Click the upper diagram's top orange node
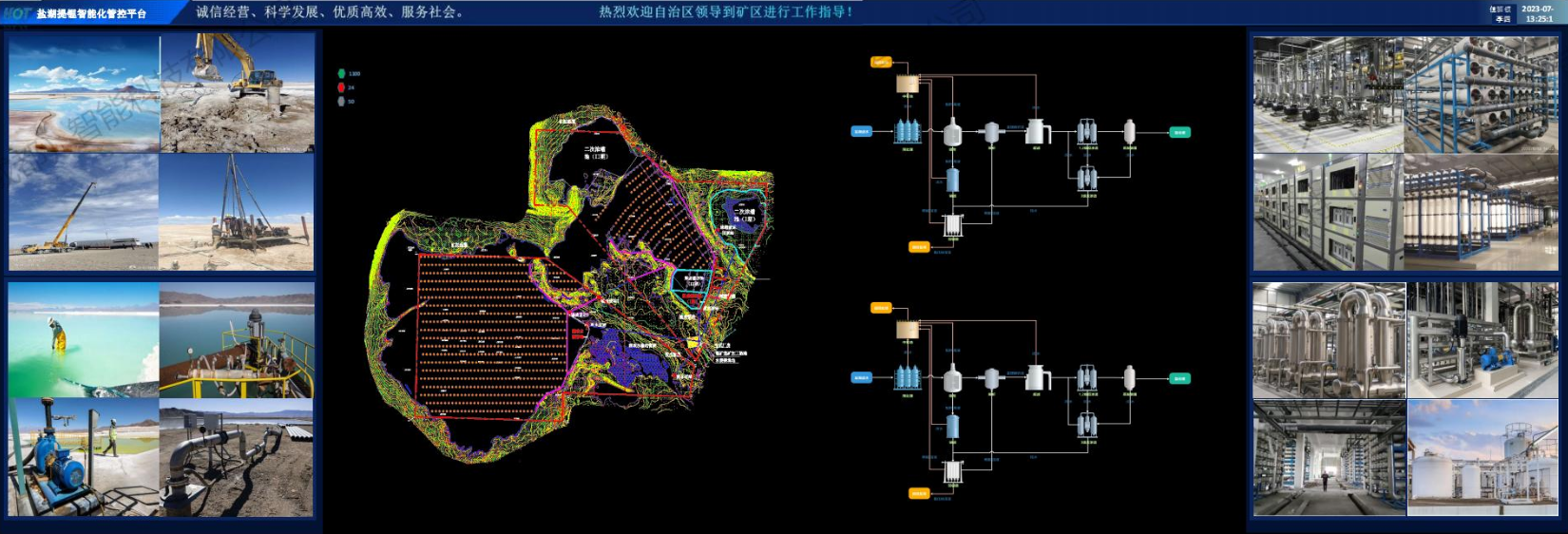The image size is (1568, 534). [x=881, y=62]
